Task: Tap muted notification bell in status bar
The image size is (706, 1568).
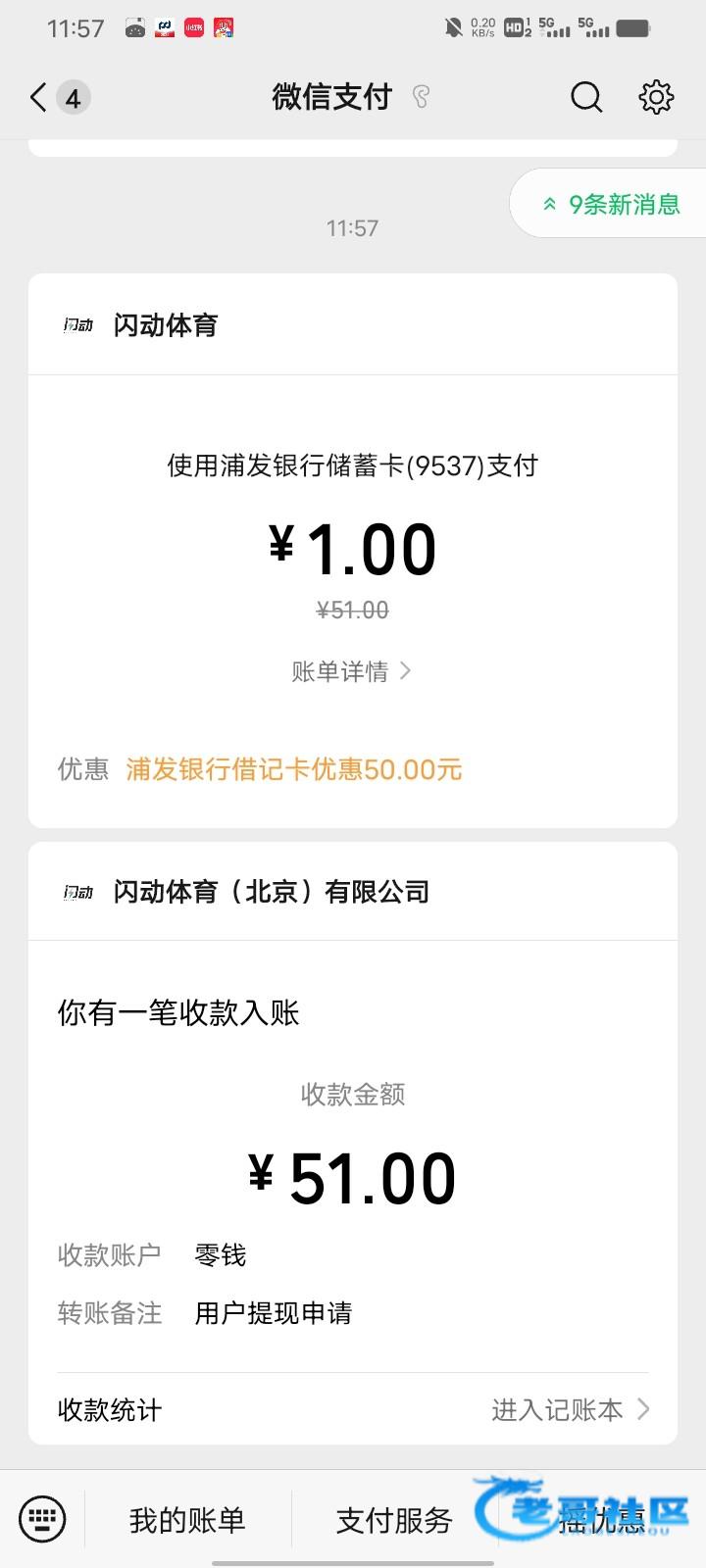Action: [453, 27]
